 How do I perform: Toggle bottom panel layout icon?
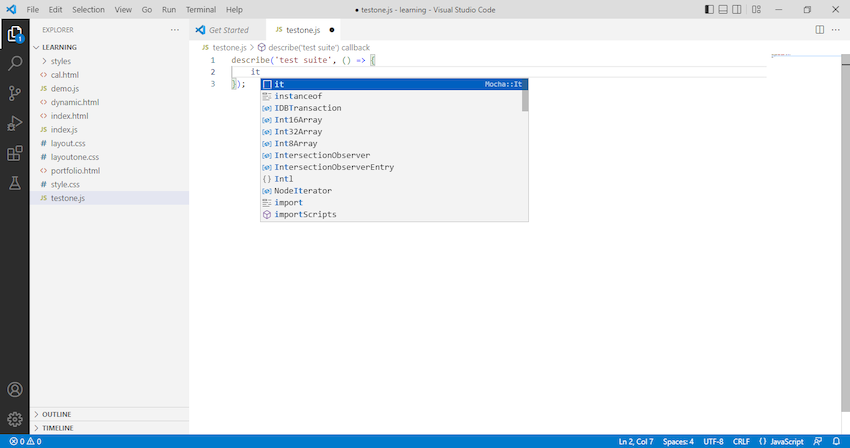tap(723, 9)
